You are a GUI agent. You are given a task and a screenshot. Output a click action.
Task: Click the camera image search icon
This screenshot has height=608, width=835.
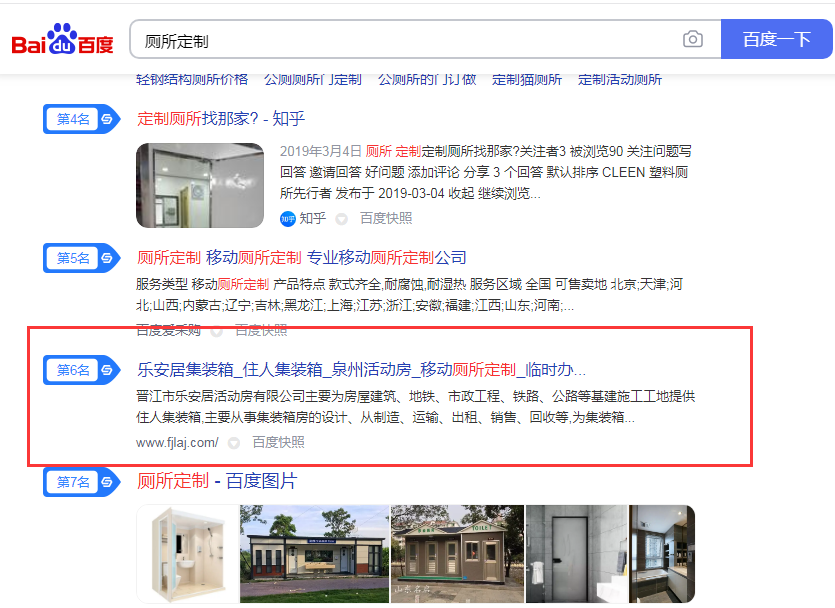692,40
